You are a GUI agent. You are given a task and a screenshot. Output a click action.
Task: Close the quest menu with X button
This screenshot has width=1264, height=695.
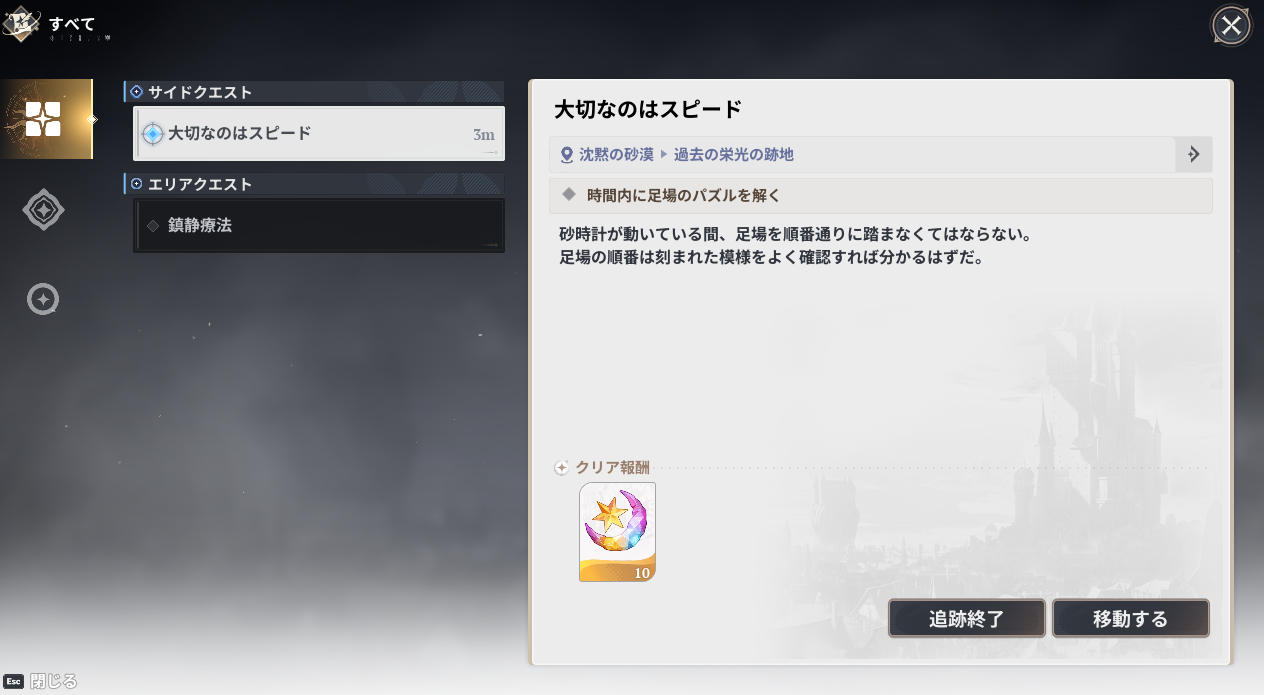(1231, 26)
